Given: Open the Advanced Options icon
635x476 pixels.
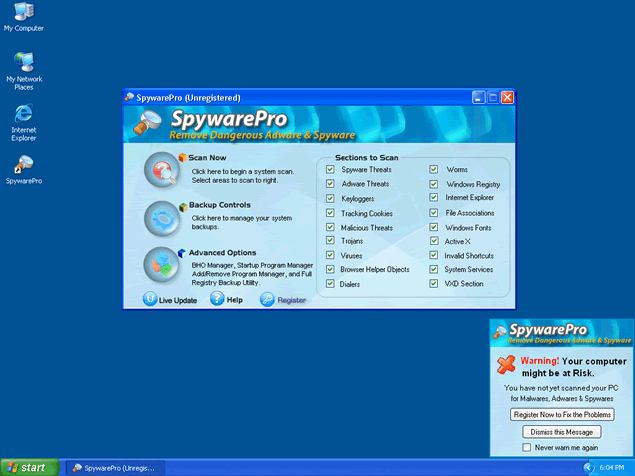Looking at the screenshot, I should 160,264.
